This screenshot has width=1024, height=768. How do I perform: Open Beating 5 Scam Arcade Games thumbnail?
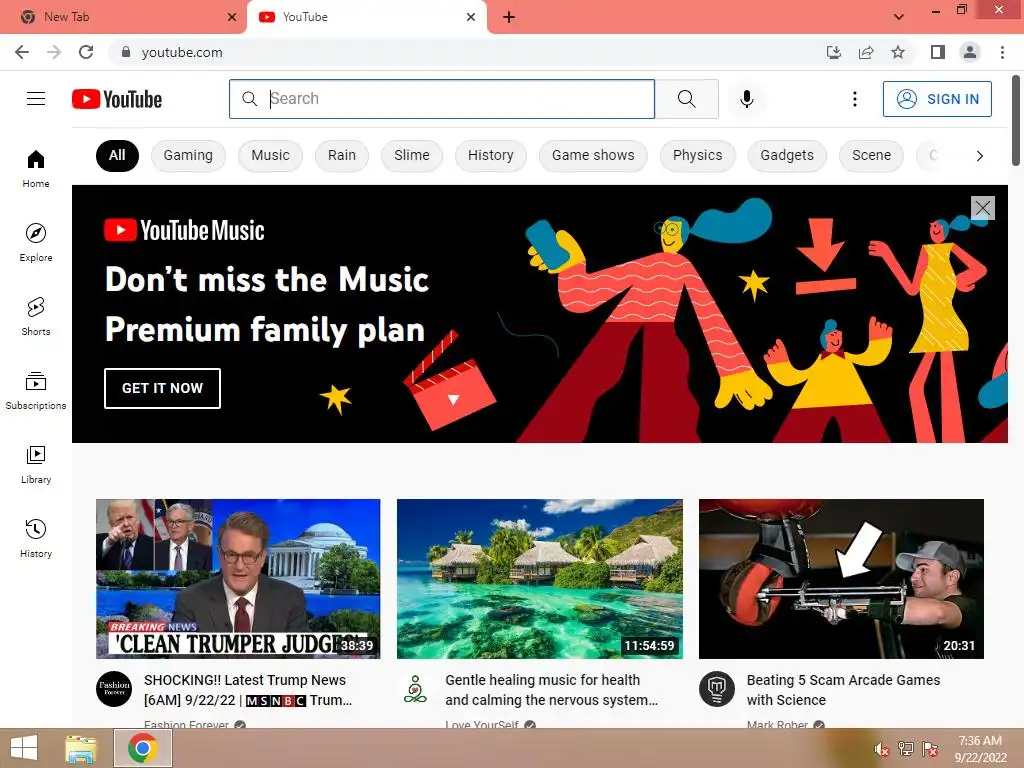pyautogui.click(x=841, y=579)
